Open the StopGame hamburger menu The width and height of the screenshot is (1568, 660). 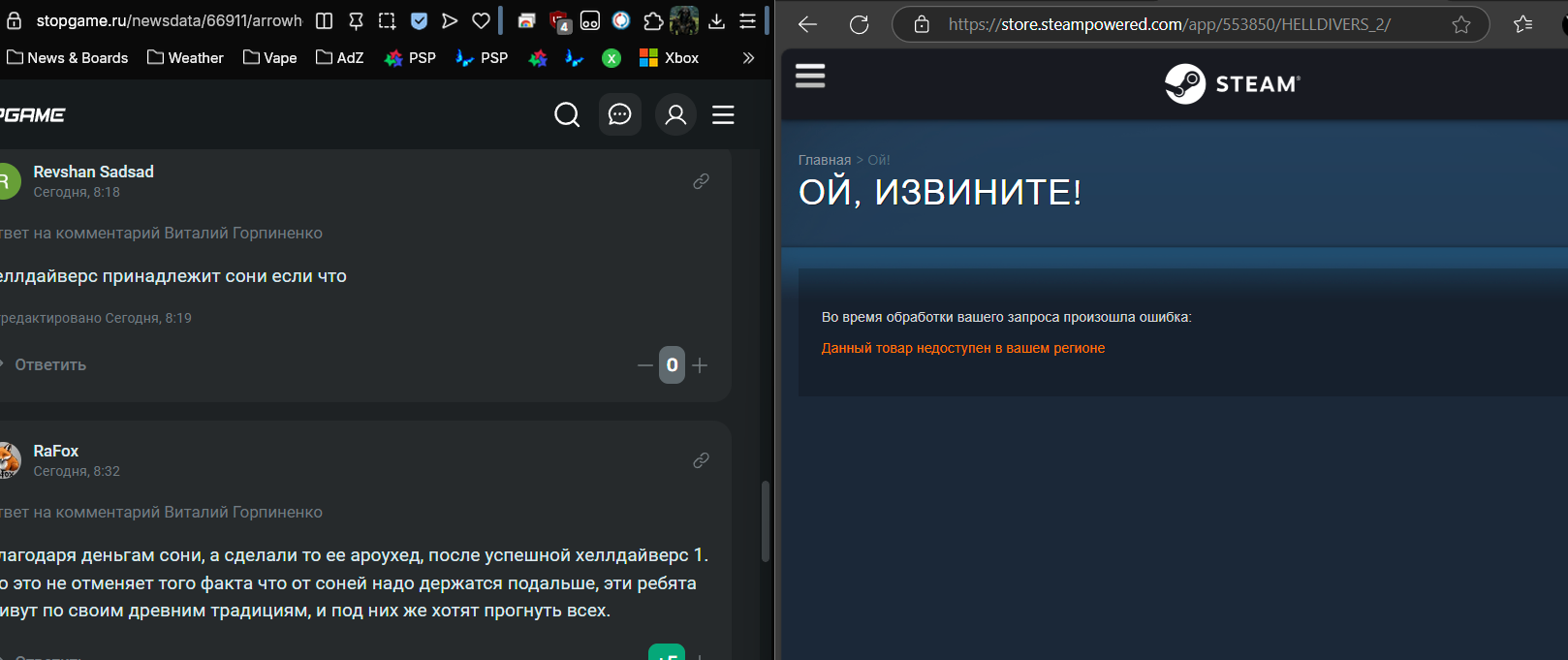(x=724, y=115)
